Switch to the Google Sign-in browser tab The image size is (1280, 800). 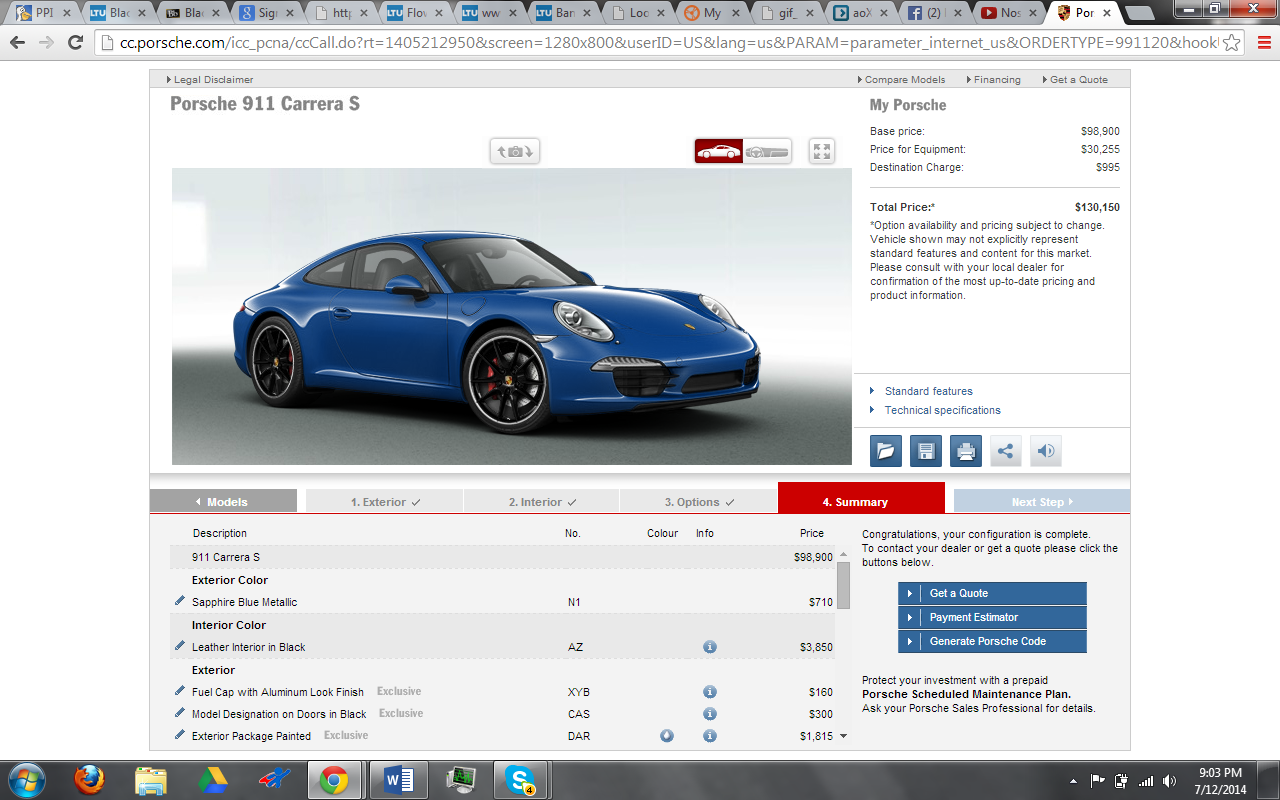click(266, 13)
